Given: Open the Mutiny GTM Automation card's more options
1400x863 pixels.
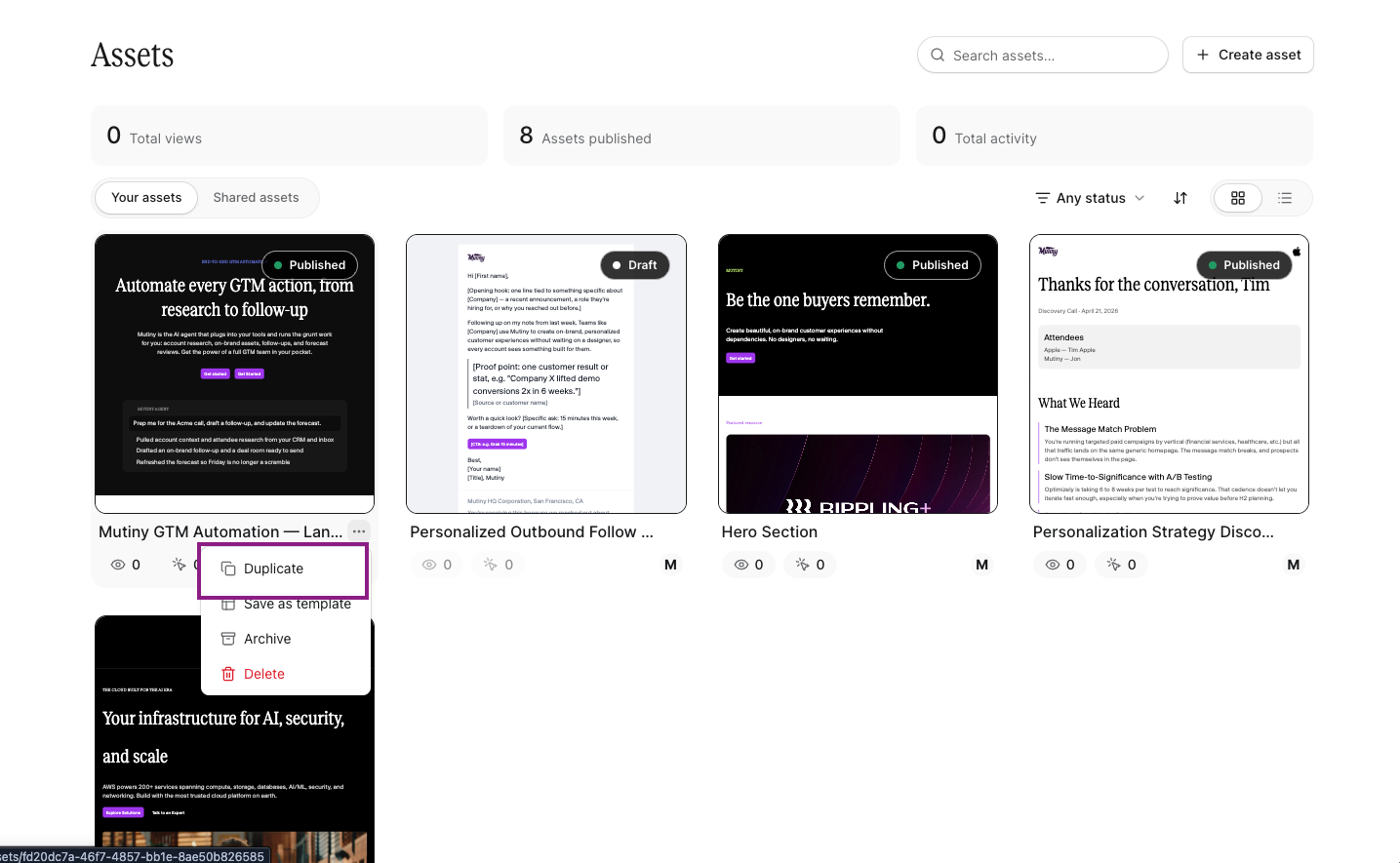Looking at the screenshot, I should pos(359,531).
